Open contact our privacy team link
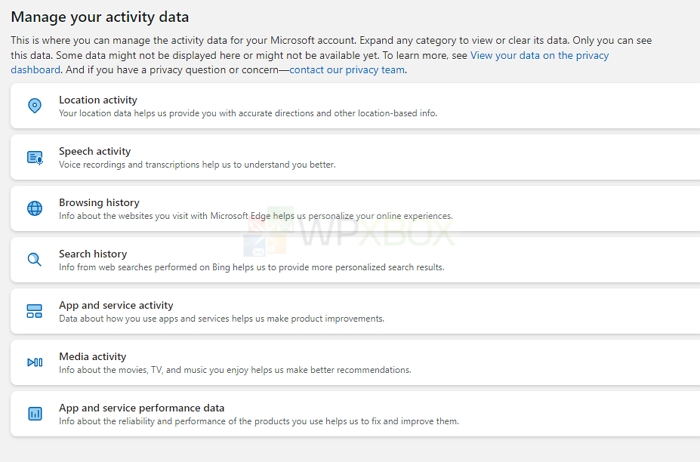 347,70
